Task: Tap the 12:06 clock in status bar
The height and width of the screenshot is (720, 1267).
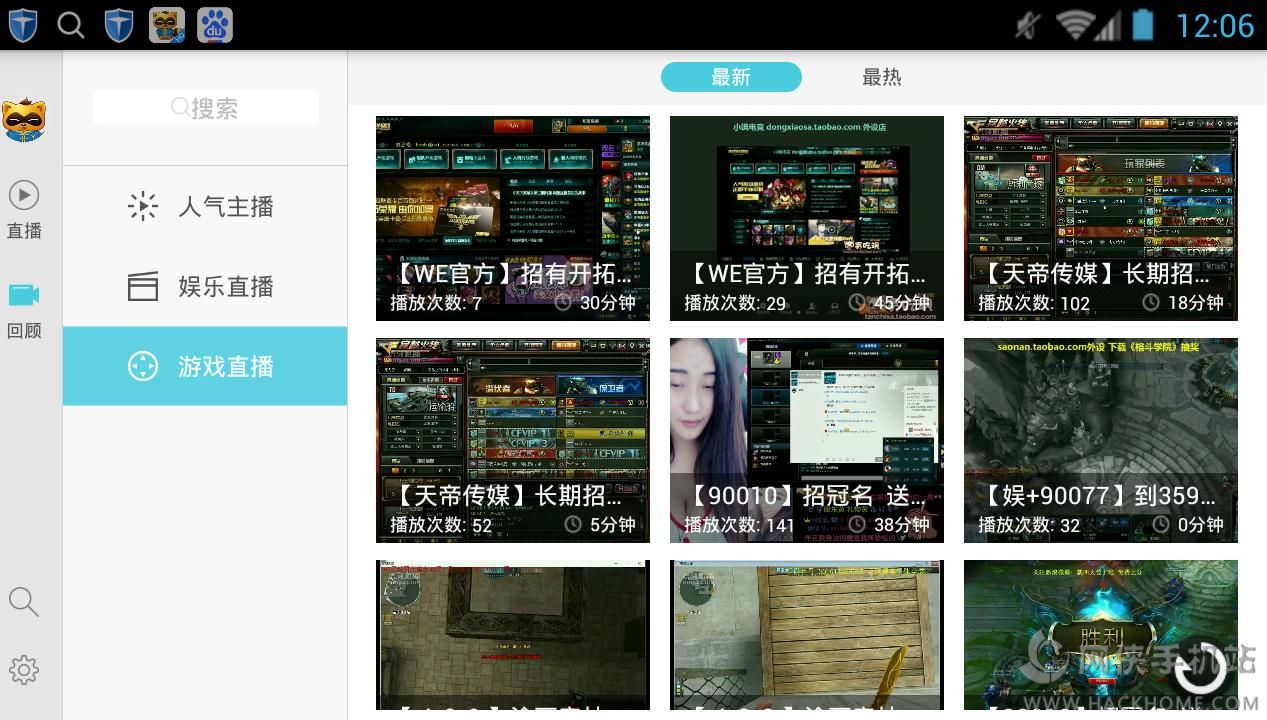Action: point(1215,26)
